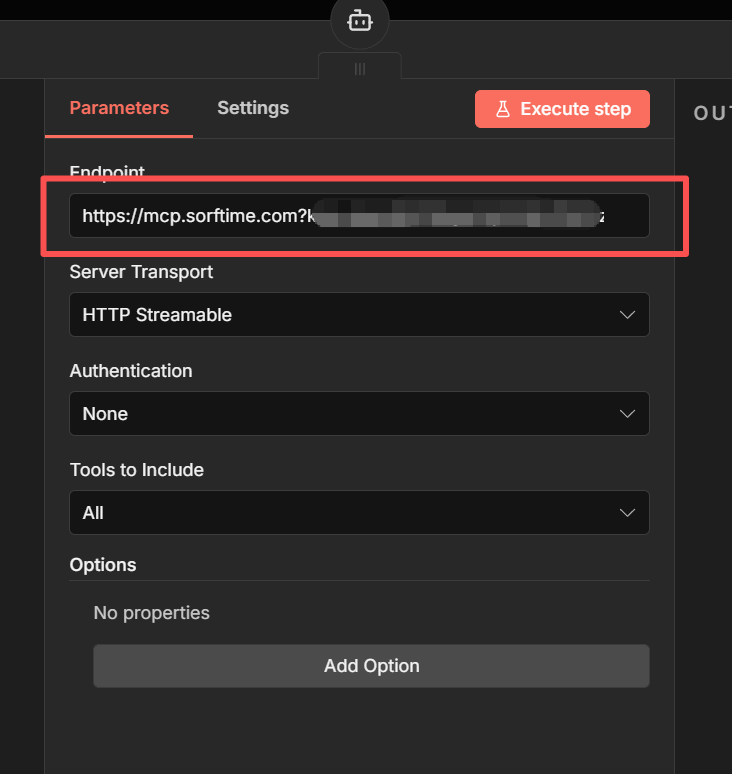Open the HTTP Streamable transport dropdown
This screenshot has width=732, height=774.
click(x=359, y=315)
